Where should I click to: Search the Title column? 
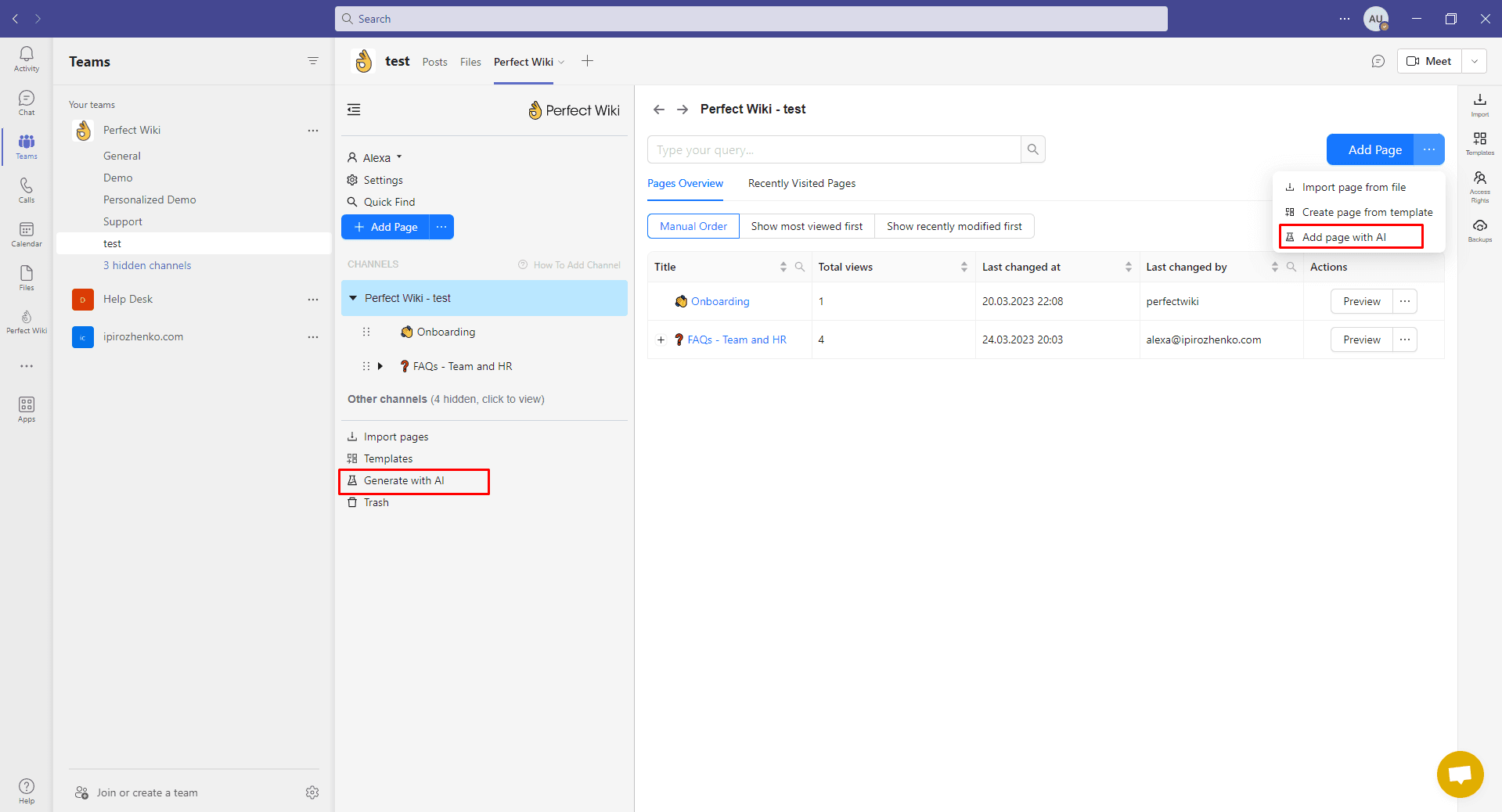coord(800,267)
